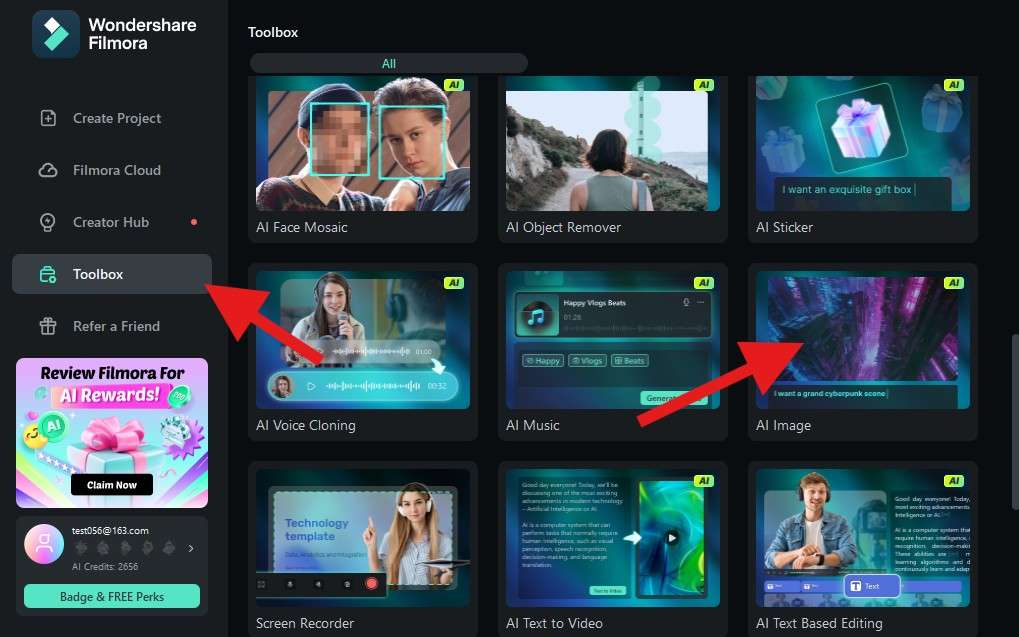Open the AI Image tool thumbnail
Screen dimensions: 1019x637
(x=863, y=340)
